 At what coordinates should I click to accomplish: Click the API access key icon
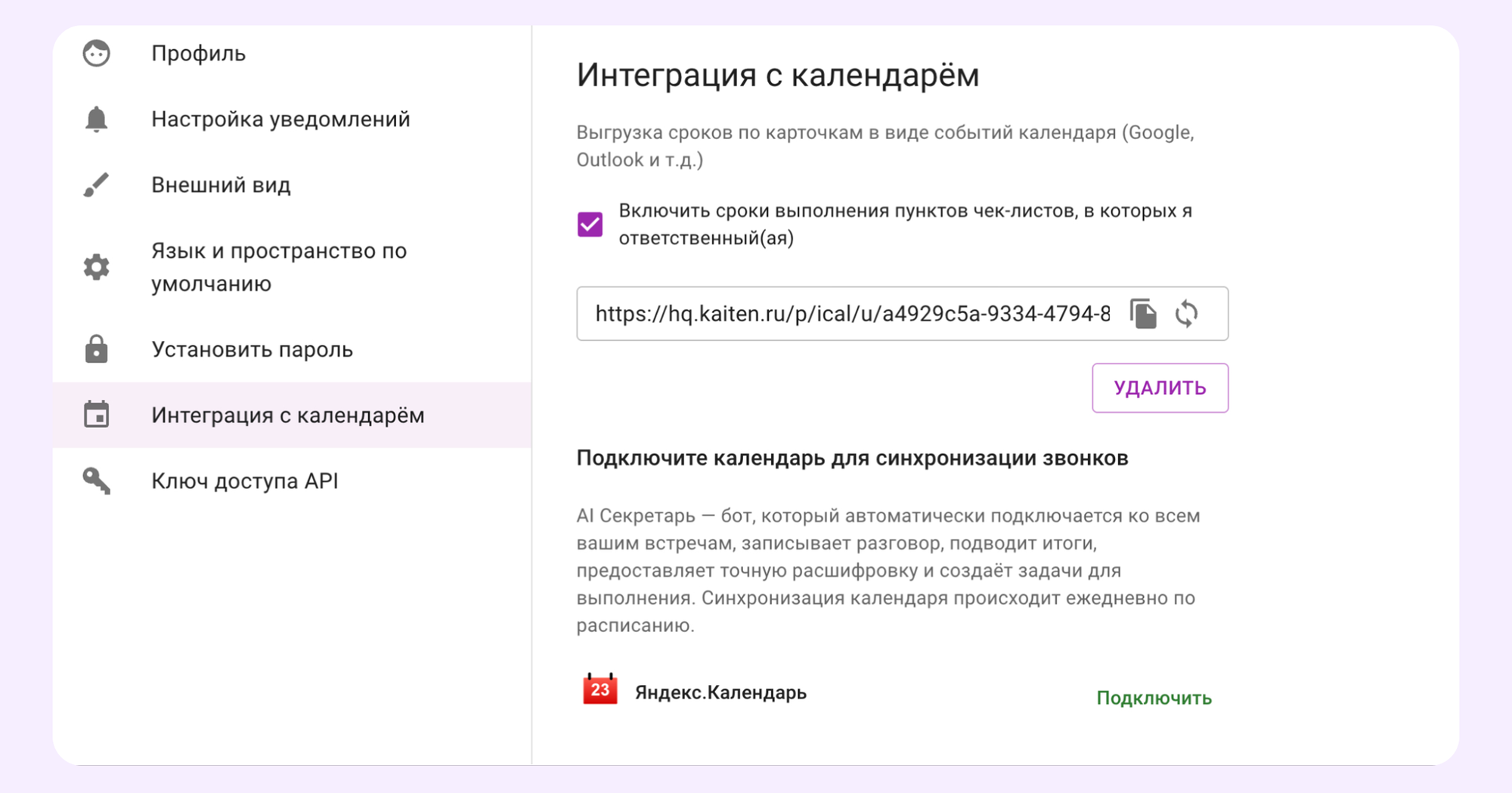pyautogui.click(x=97, y=481)
